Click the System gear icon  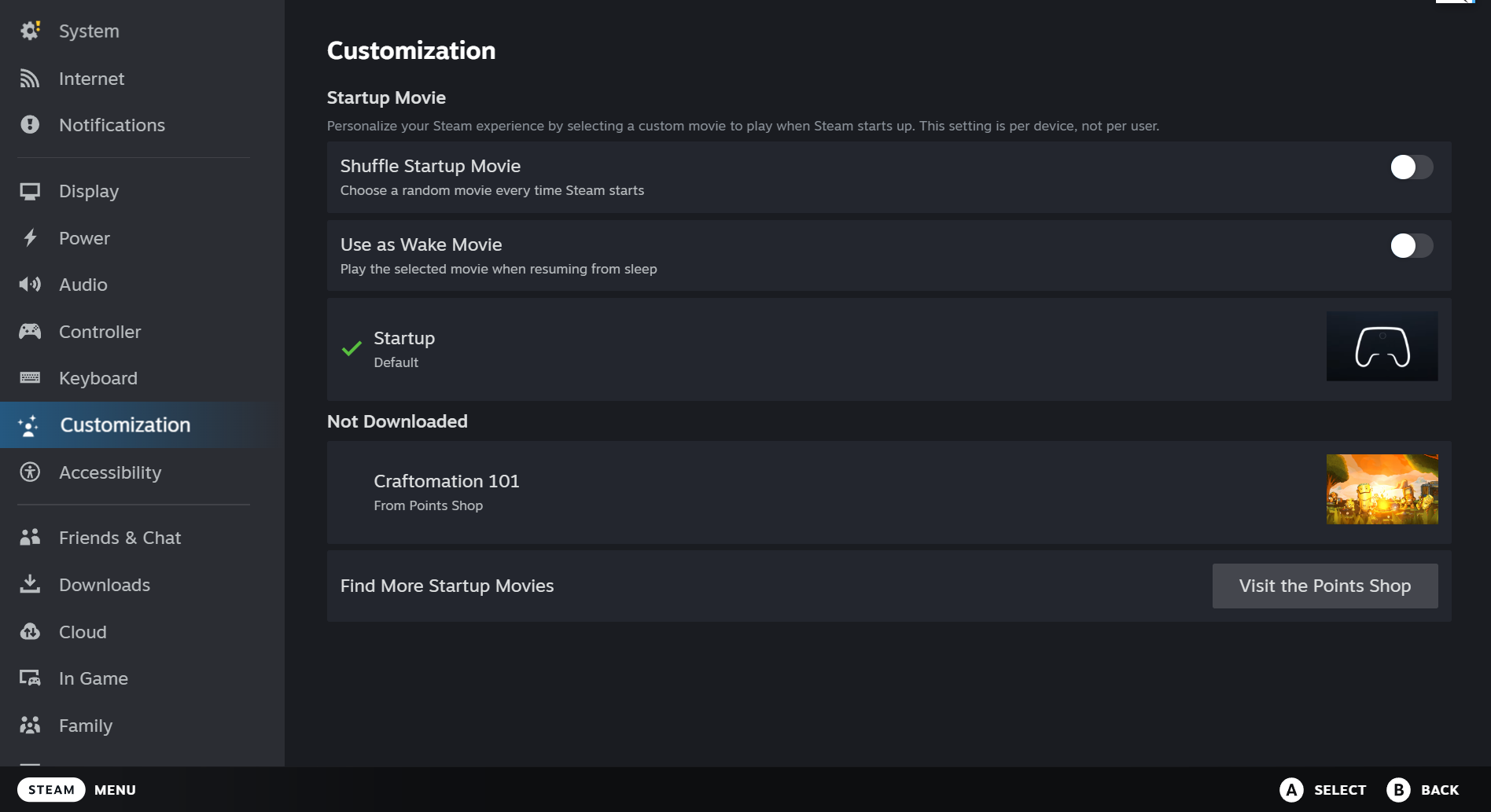pyautogui.click(x=30, y=31)
